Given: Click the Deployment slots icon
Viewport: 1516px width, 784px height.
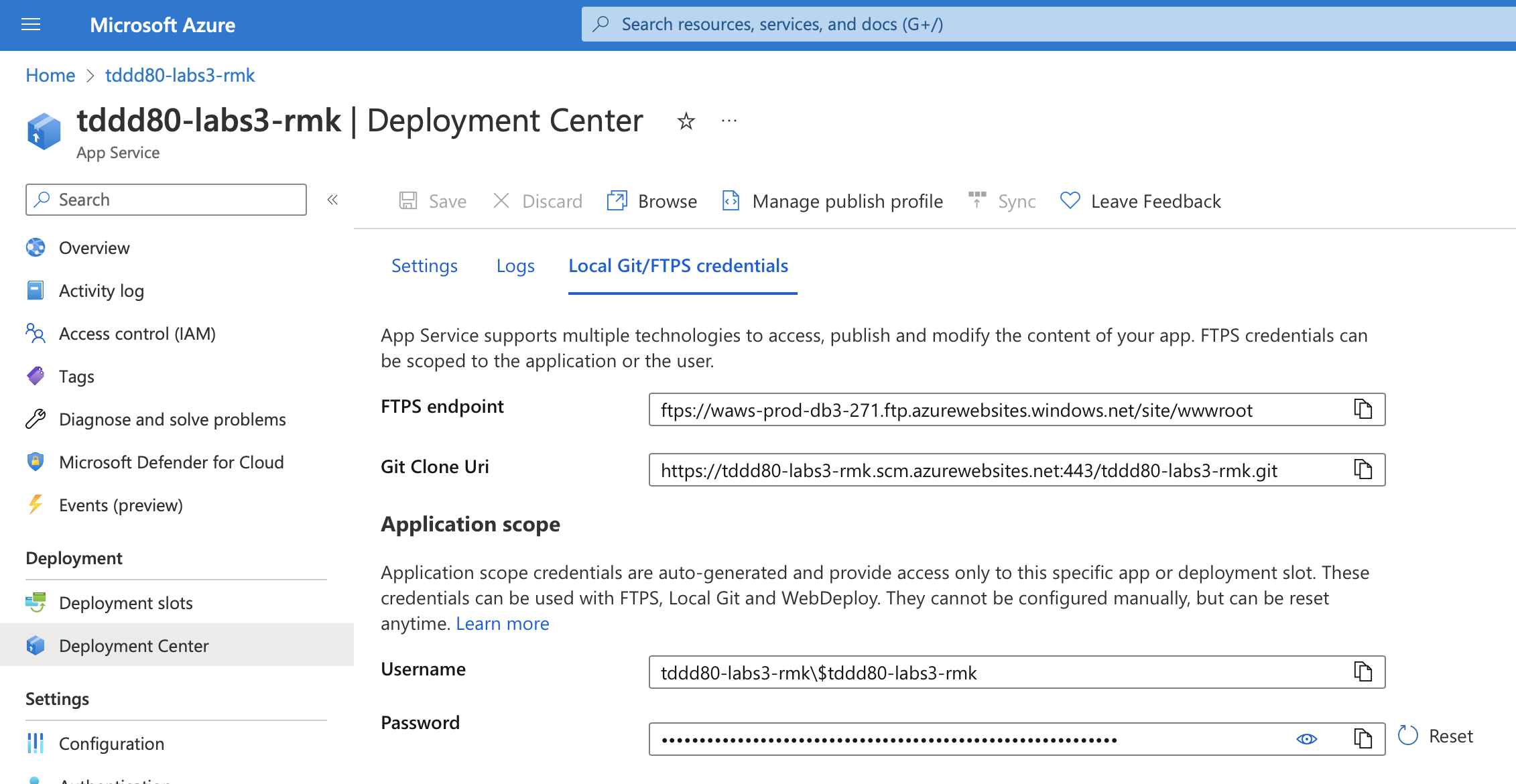Looking at the screenshot, I should 36,602.
